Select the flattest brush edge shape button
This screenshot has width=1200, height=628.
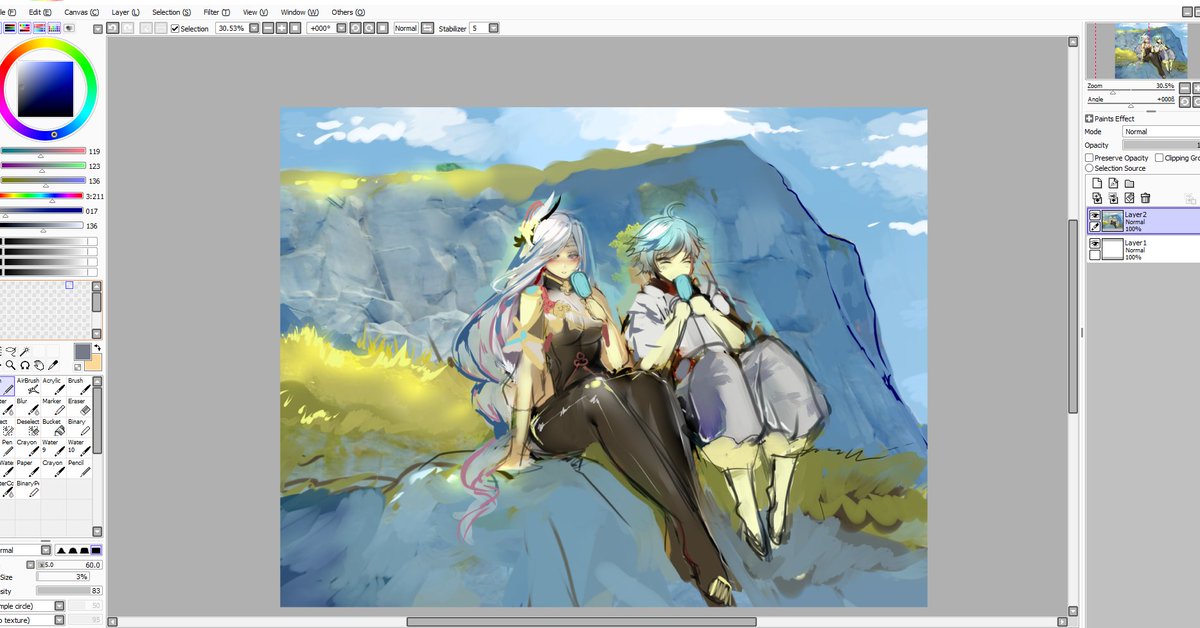pyautogui.click(x=96, y=550)
